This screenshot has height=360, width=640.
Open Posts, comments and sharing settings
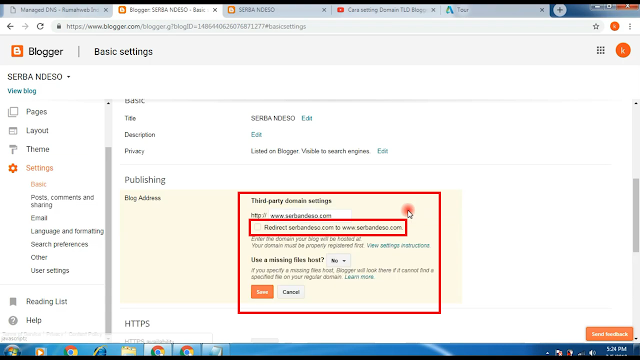pos(62,201)
